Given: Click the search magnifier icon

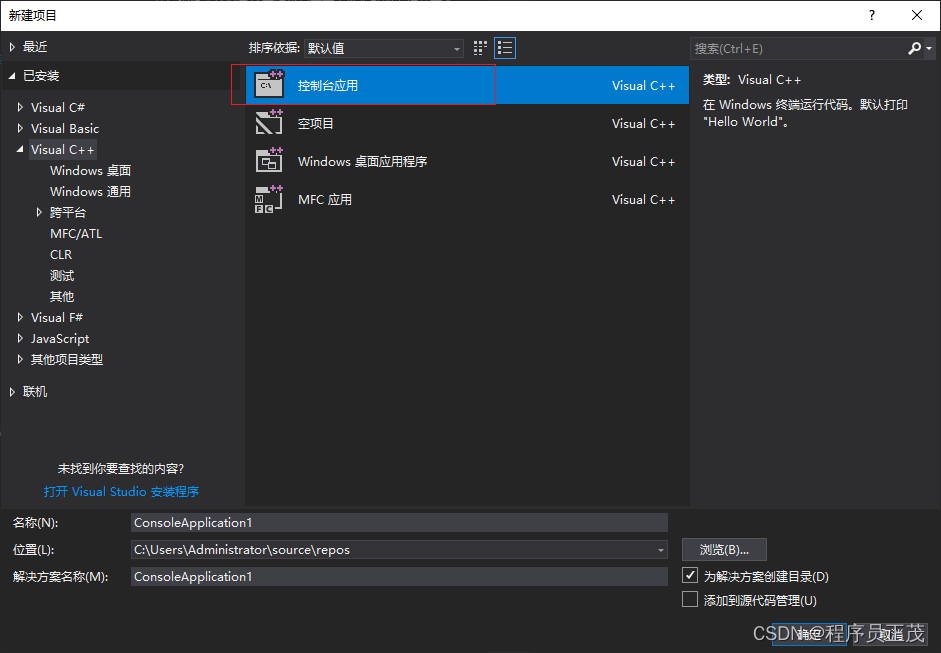Looking at the screenshot, I should (x=915, y=48).
